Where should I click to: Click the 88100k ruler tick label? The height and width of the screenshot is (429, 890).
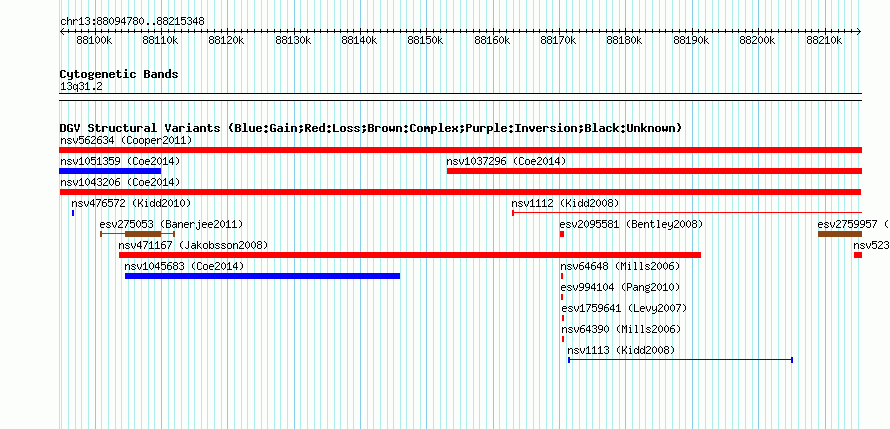tap(94, 40)
